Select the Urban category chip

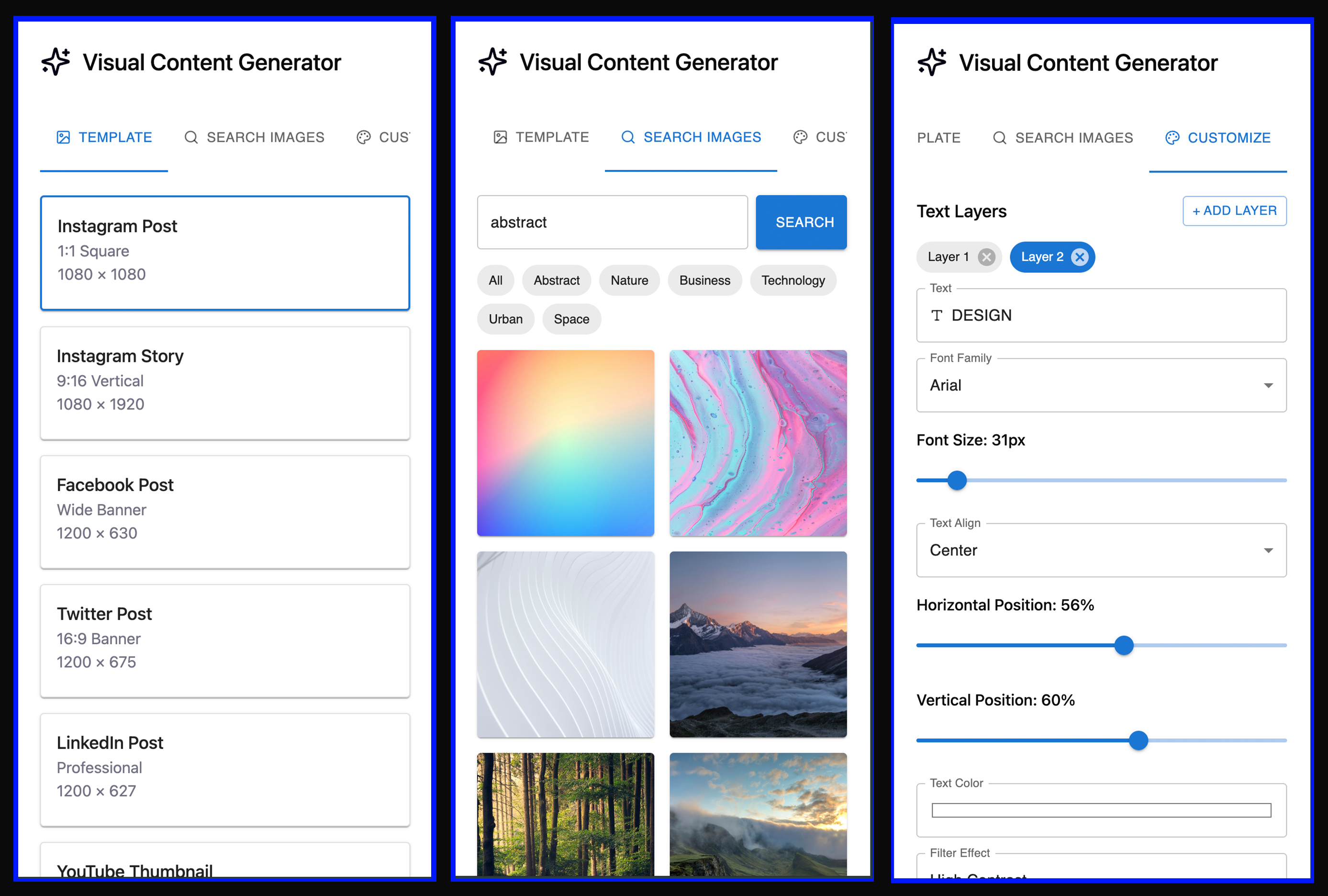505,319
